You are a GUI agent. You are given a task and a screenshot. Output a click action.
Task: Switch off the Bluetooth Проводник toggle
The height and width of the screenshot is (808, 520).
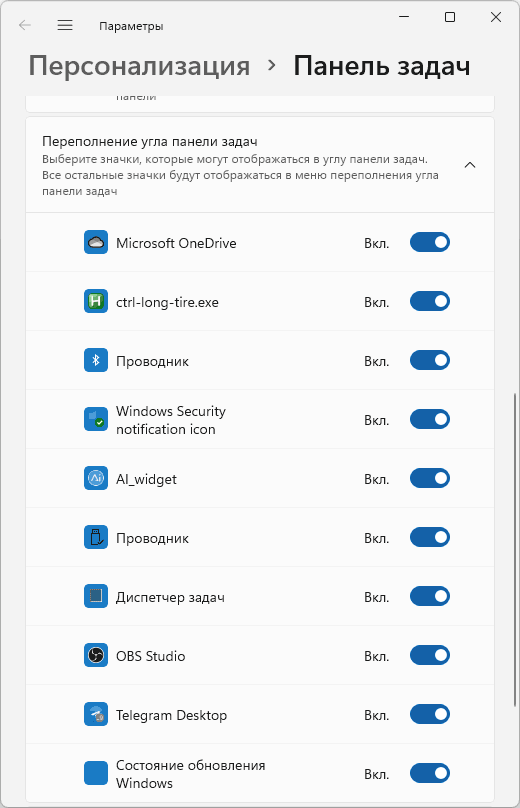pyautogui.click(x=430, y=360)
